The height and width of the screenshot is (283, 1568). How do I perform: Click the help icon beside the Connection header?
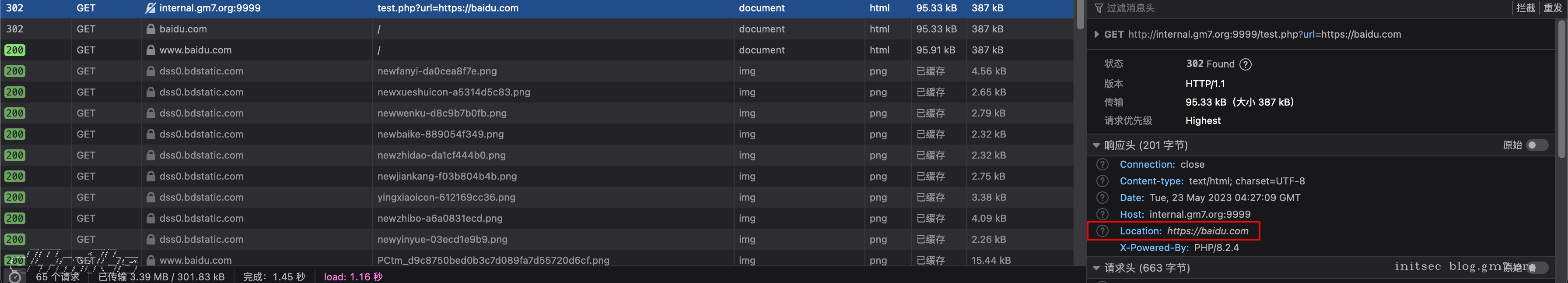[x=1102, y=165]
